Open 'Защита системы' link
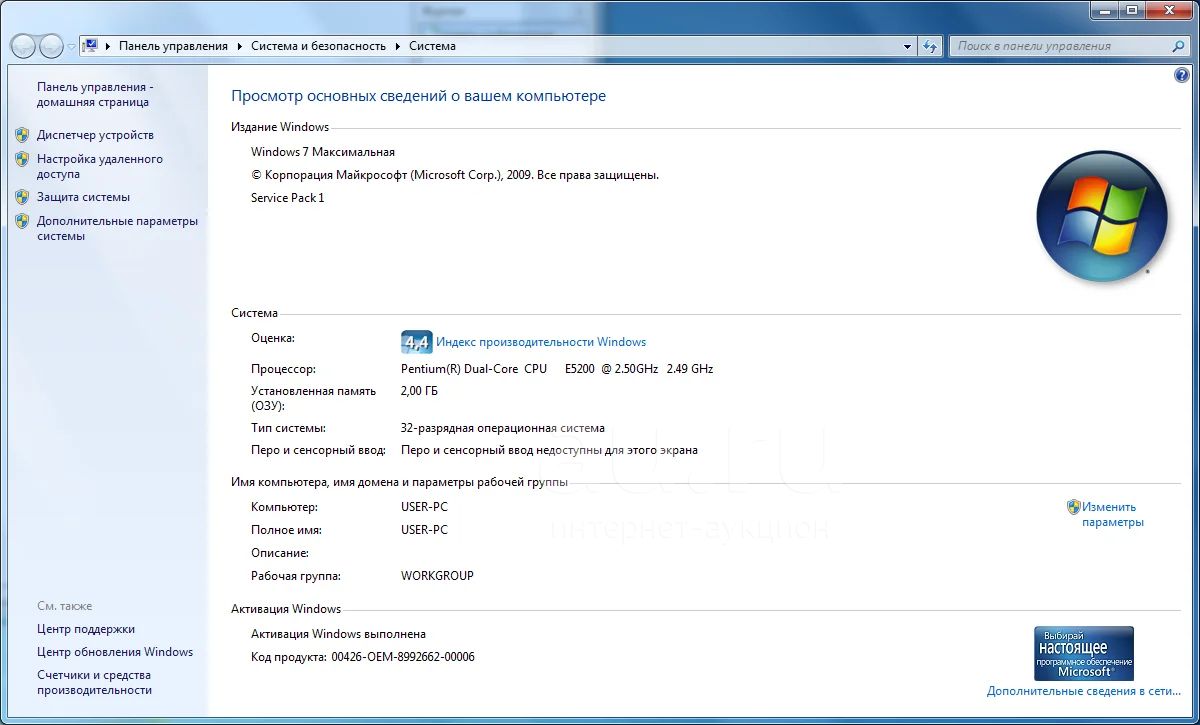Image resolution: width=1200 pixels, height=725 pixels. (83, 197)
